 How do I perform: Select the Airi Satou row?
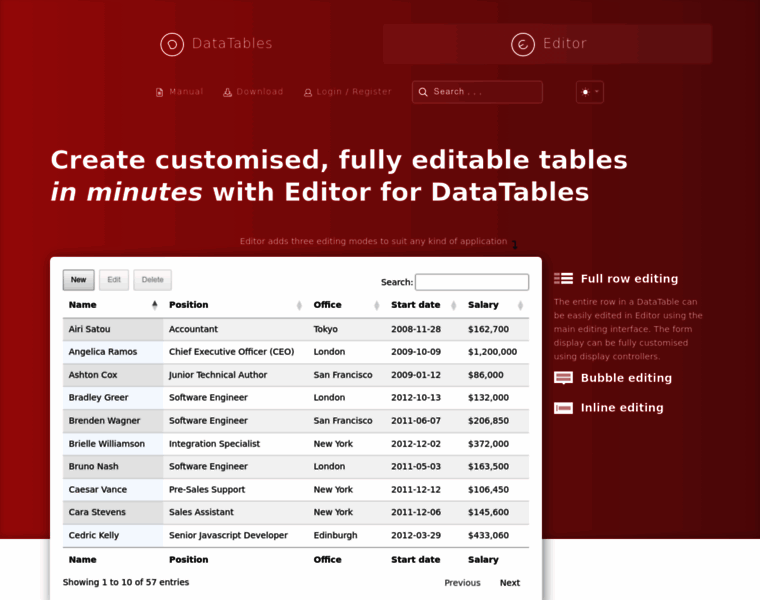(x=296, y=330)
